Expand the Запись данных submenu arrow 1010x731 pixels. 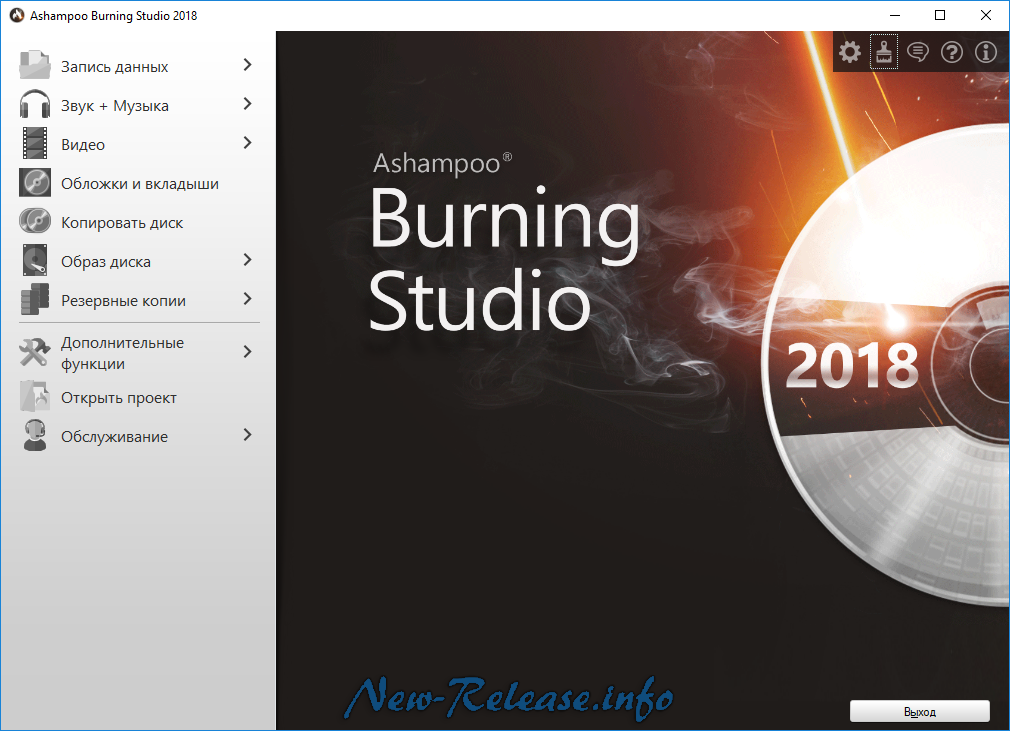pos(247,65)
